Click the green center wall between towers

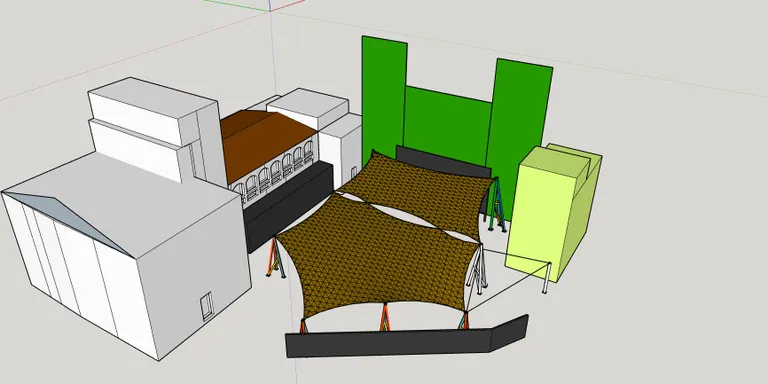point(447,125)
